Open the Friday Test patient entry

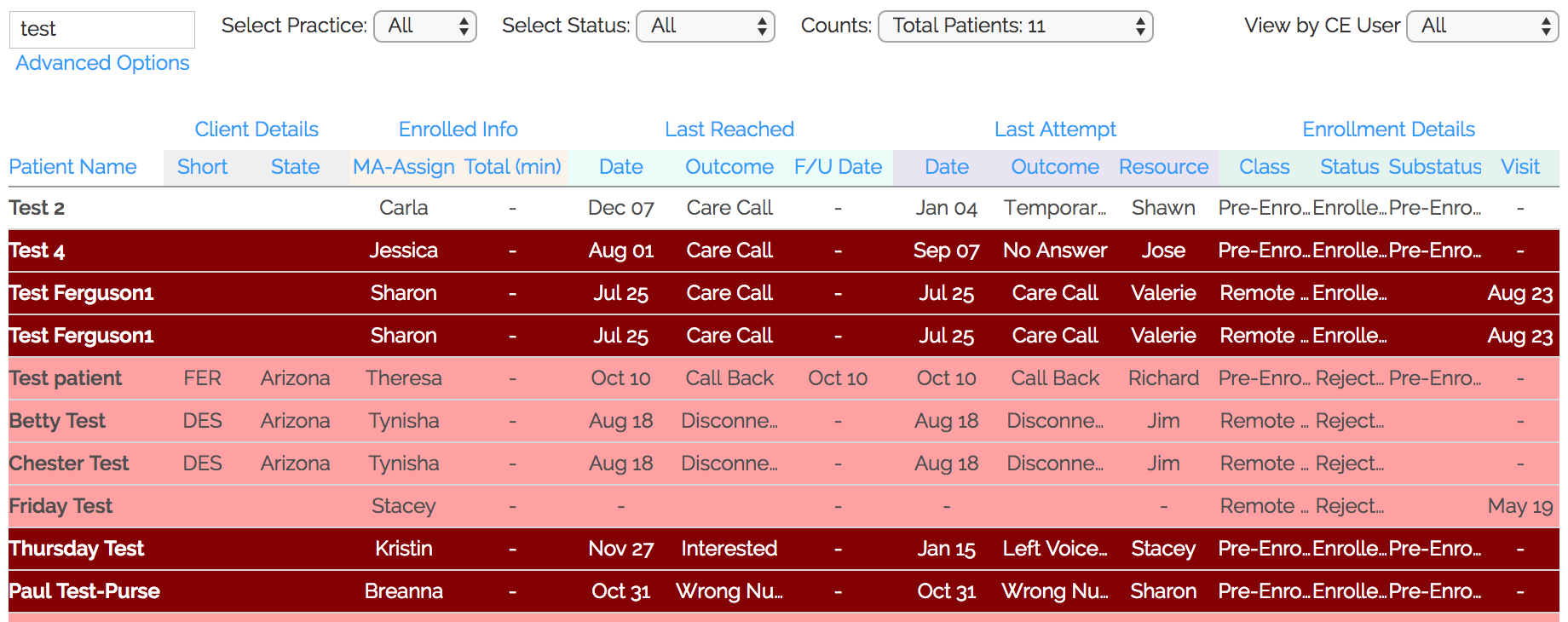[x=61, y=506]
